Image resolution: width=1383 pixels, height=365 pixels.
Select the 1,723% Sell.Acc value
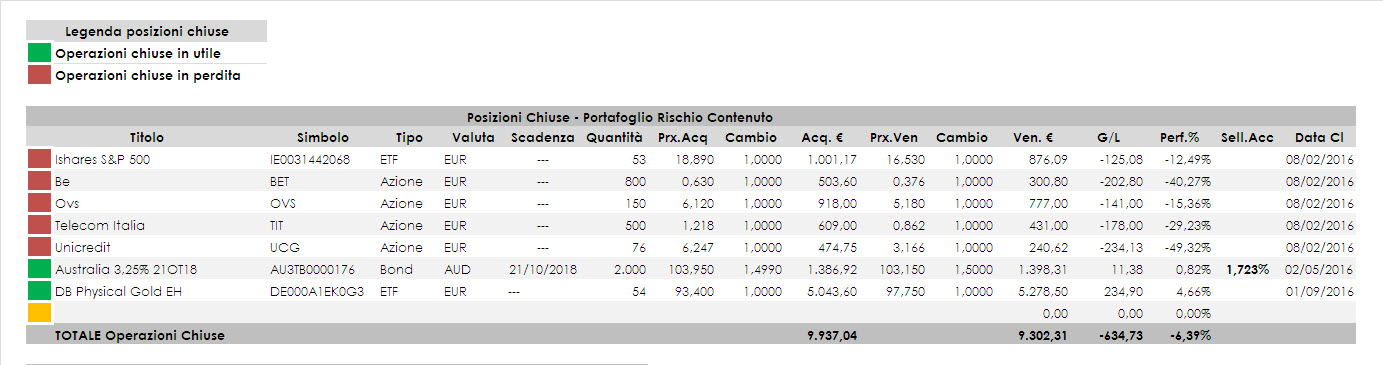click(1248, 269)
